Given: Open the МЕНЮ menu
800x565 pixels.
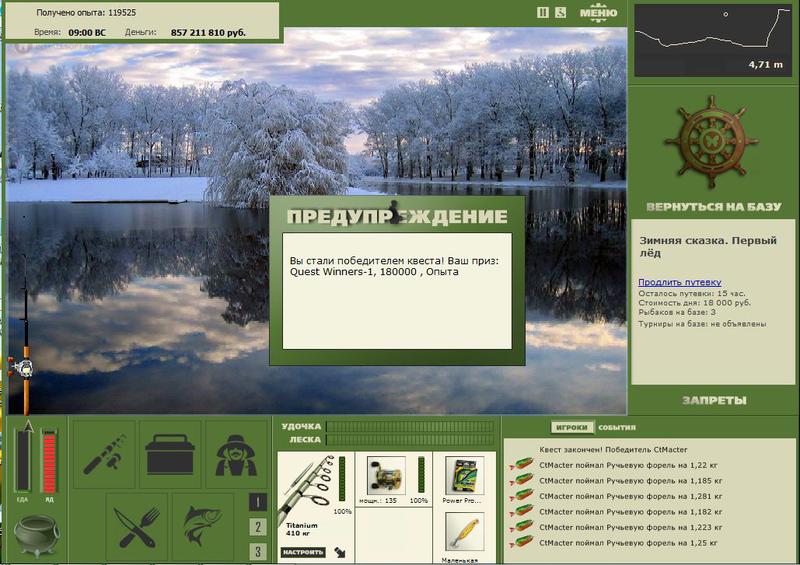Looking at the screenshot, I should 598,13.
